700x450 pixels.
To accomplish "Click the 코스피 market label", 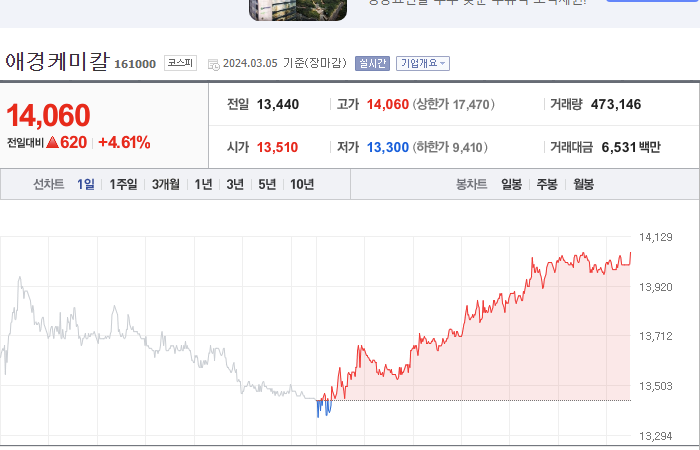I will click(x=180, y=63).
